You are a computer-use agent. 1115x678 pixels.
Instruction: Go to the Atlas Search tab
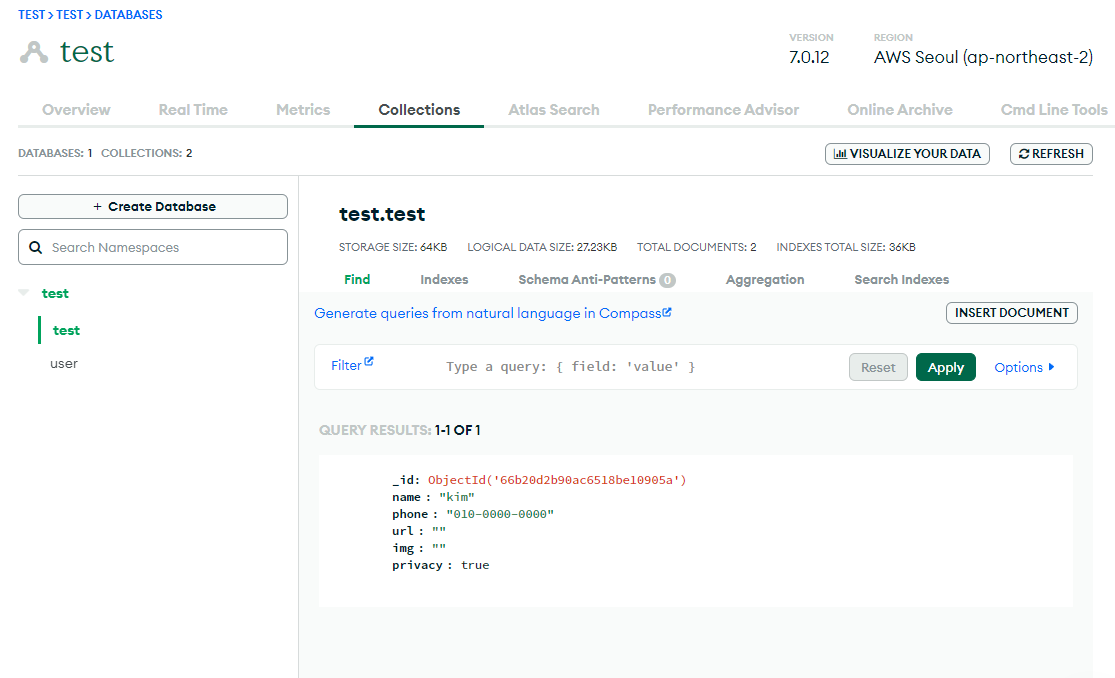pyautogui.click(x=553, y=110)
